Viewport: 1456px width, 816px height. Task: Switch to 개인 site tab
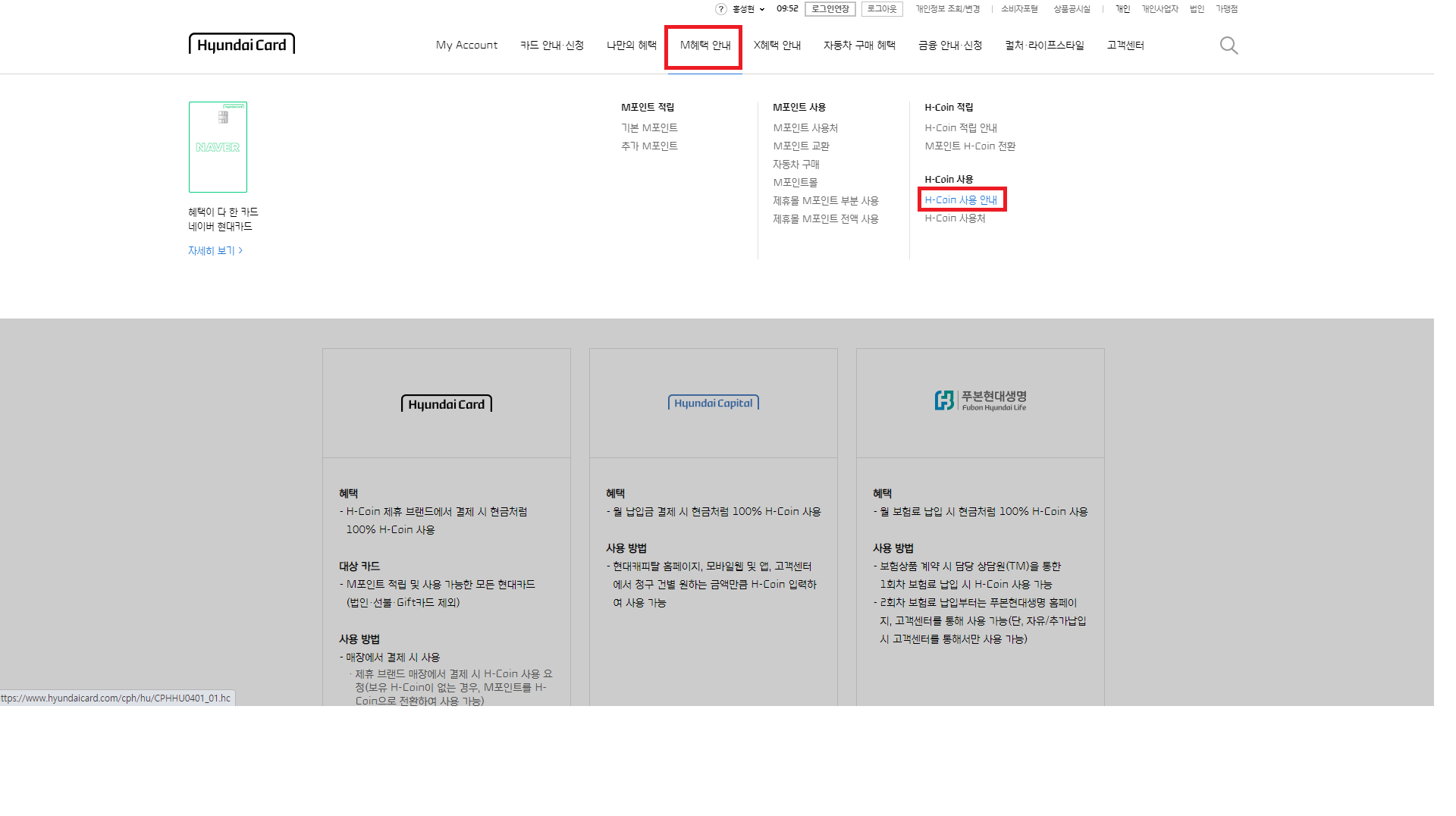coord(1122,9)
